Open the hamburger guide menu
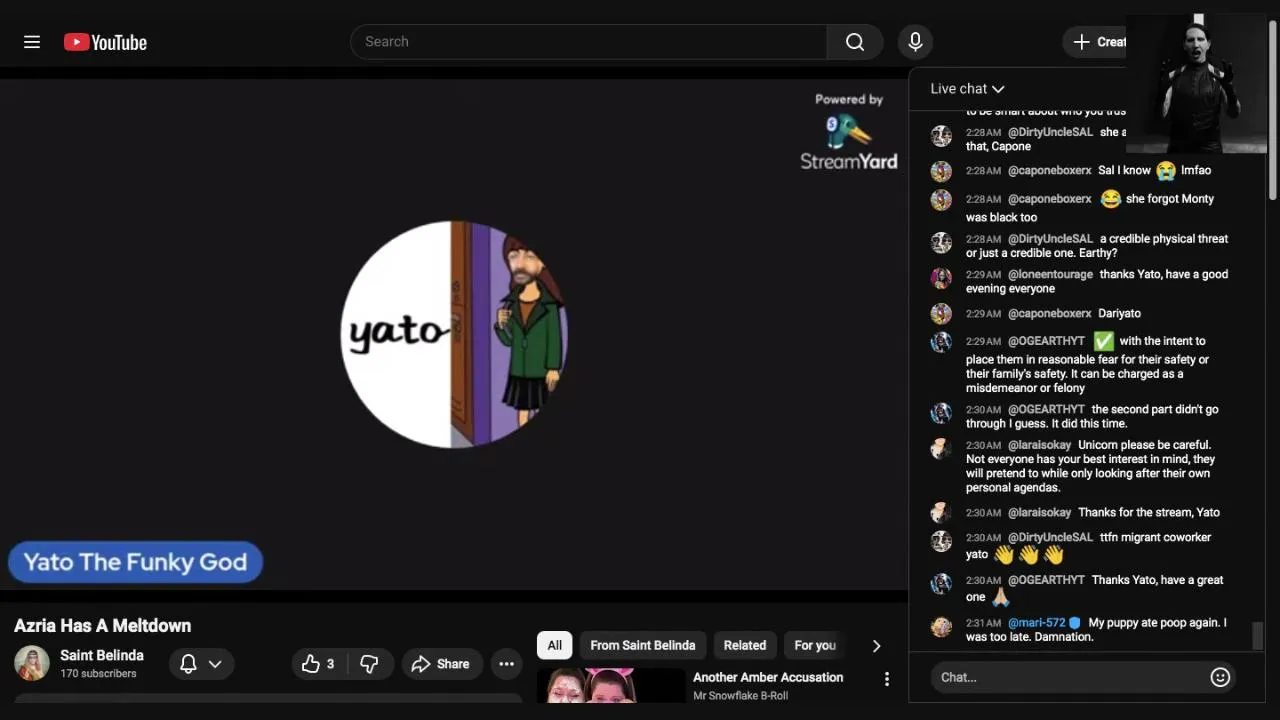This screenshot has height=720, width=1280. coord(32,42)
